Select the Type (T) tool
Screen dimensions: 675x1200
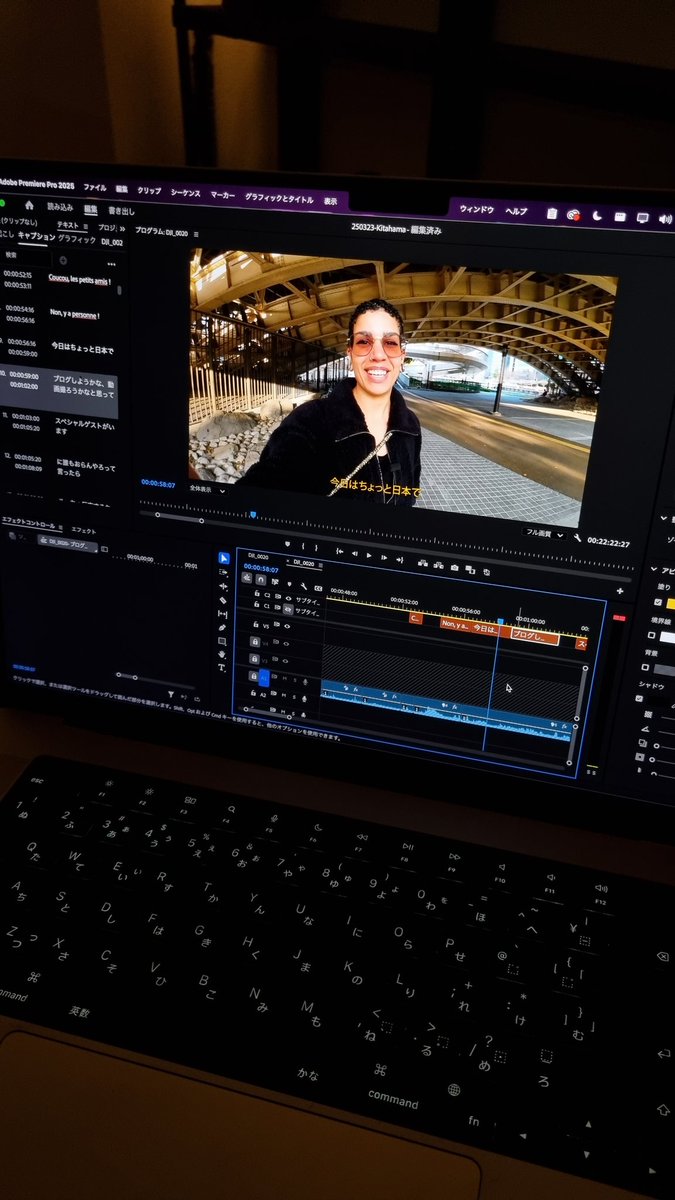223,667
